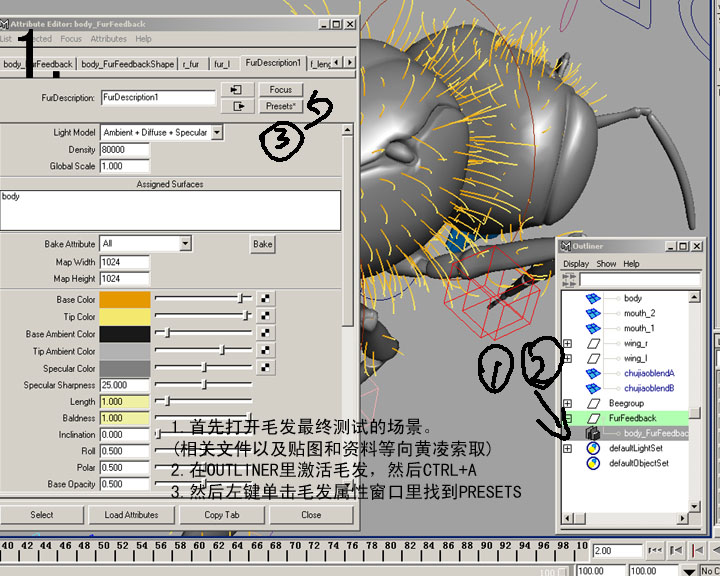Open texture map button for Tip Ambient Color
720x576 pixels.
coord(265,350)
